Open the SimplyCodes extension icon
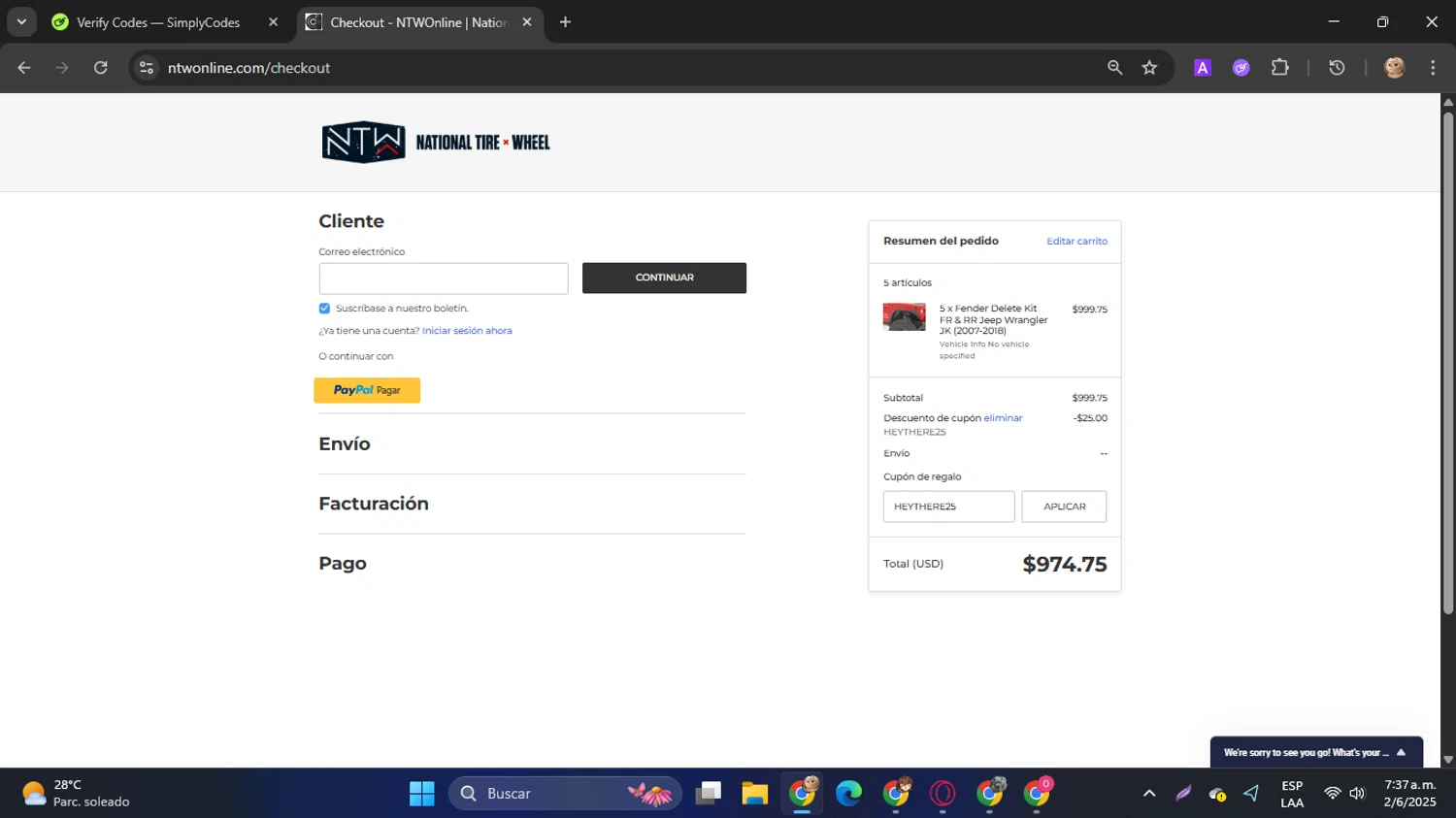Screen dimensions: 1456x818 coord(1241,68)
